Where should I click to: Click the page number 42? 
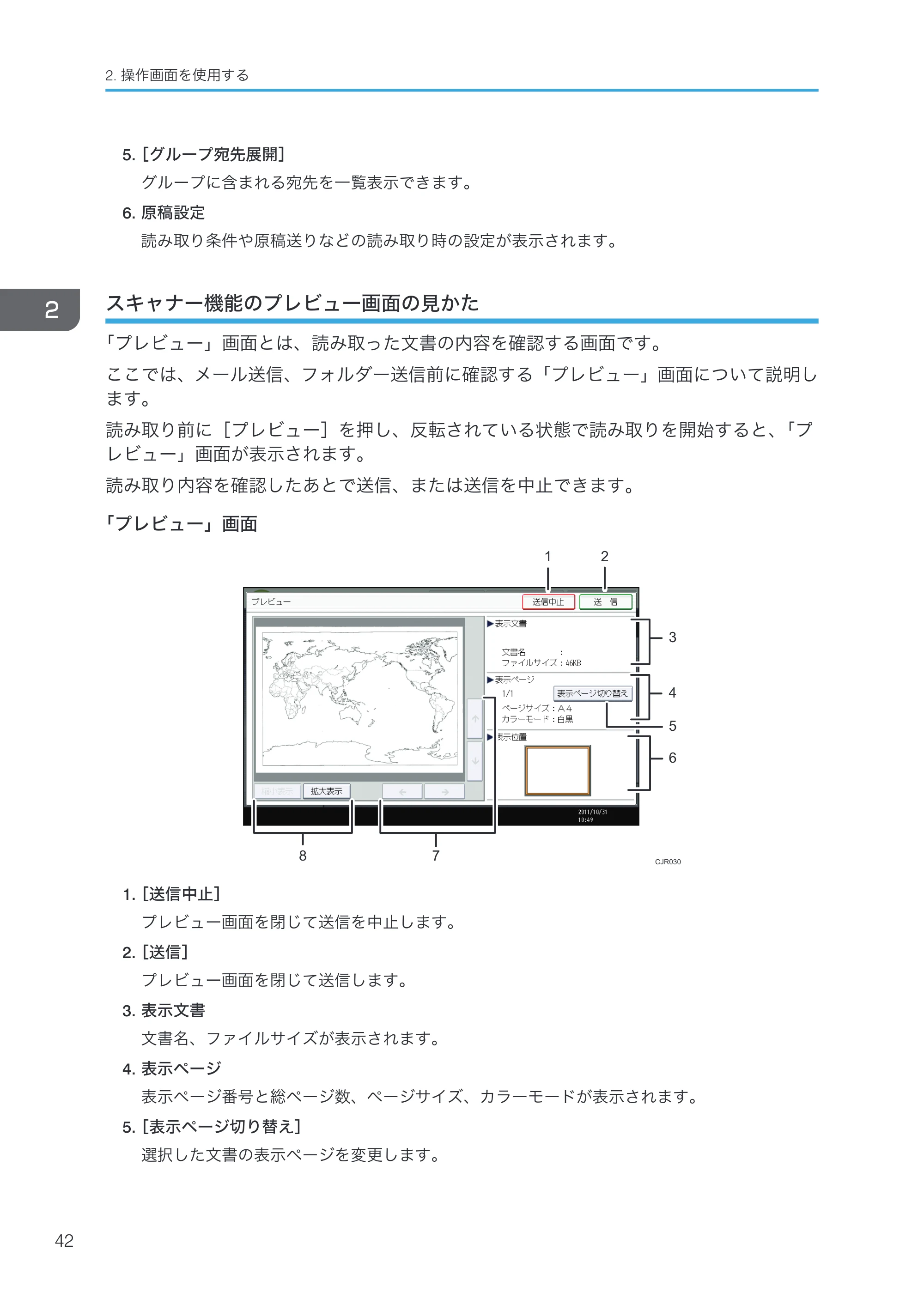tap(64, 1240)
